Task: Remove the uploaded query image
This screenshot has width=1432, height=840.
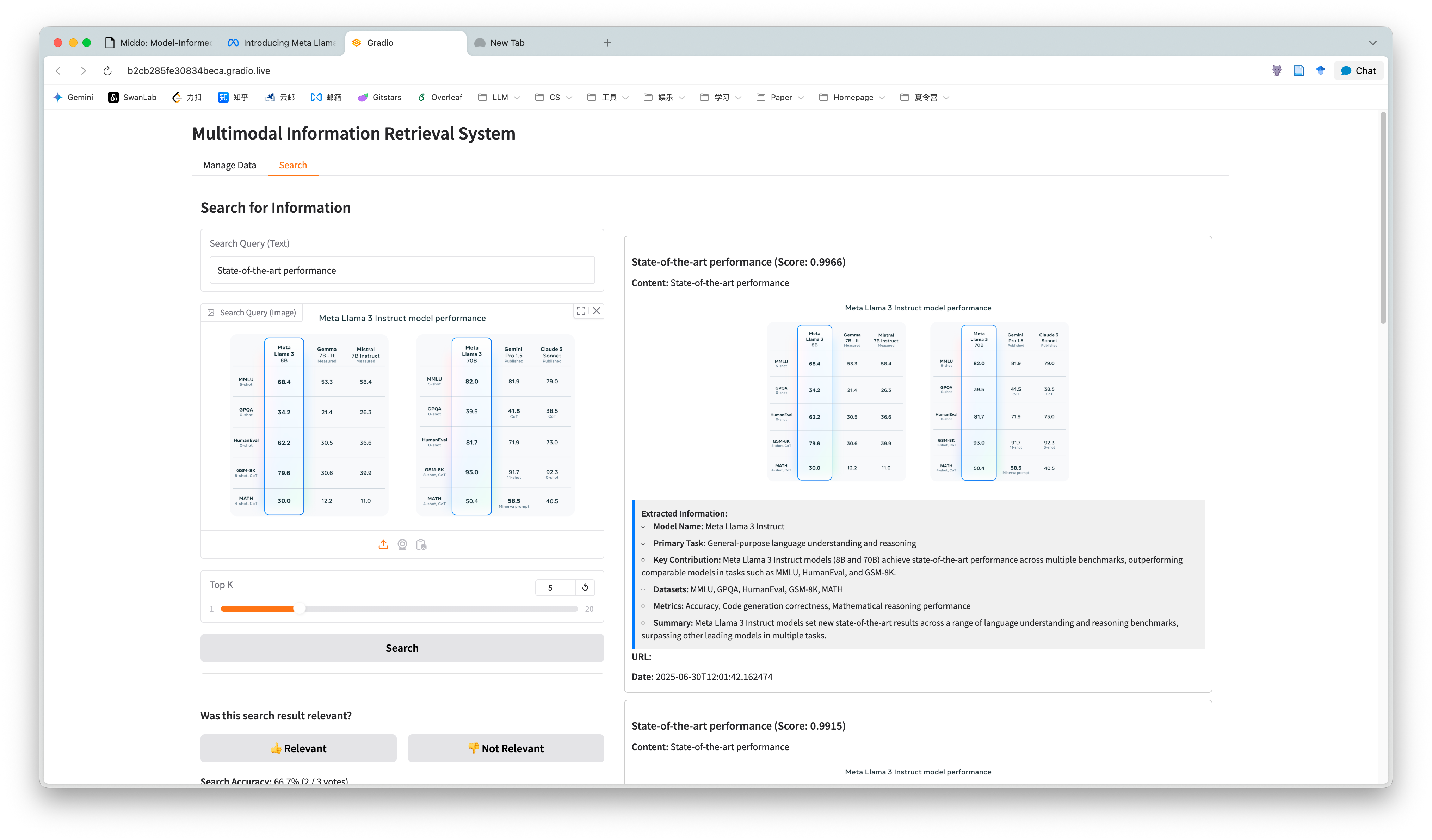Action: [x=597, y=311]
